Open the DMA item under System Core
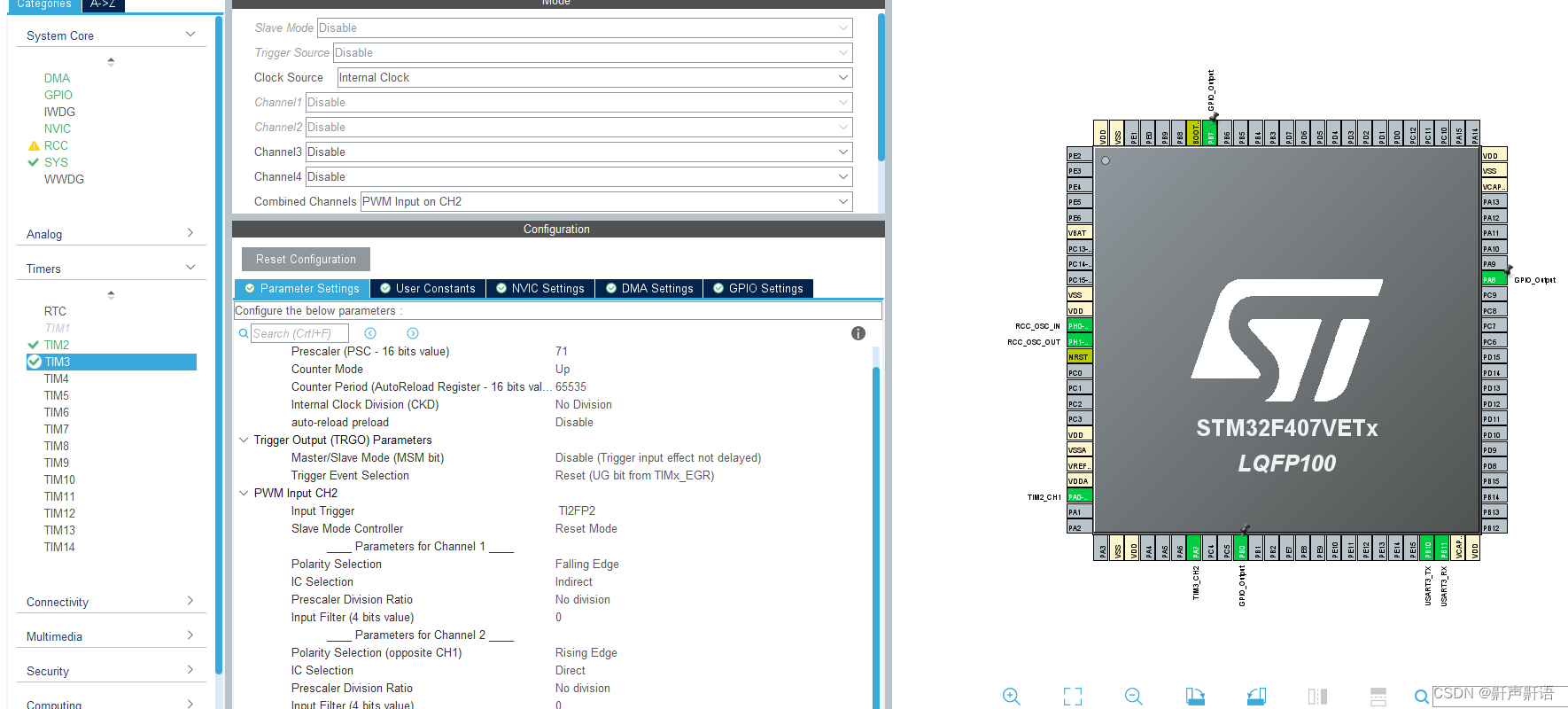The image size is (1568, 709). (57, 78)
